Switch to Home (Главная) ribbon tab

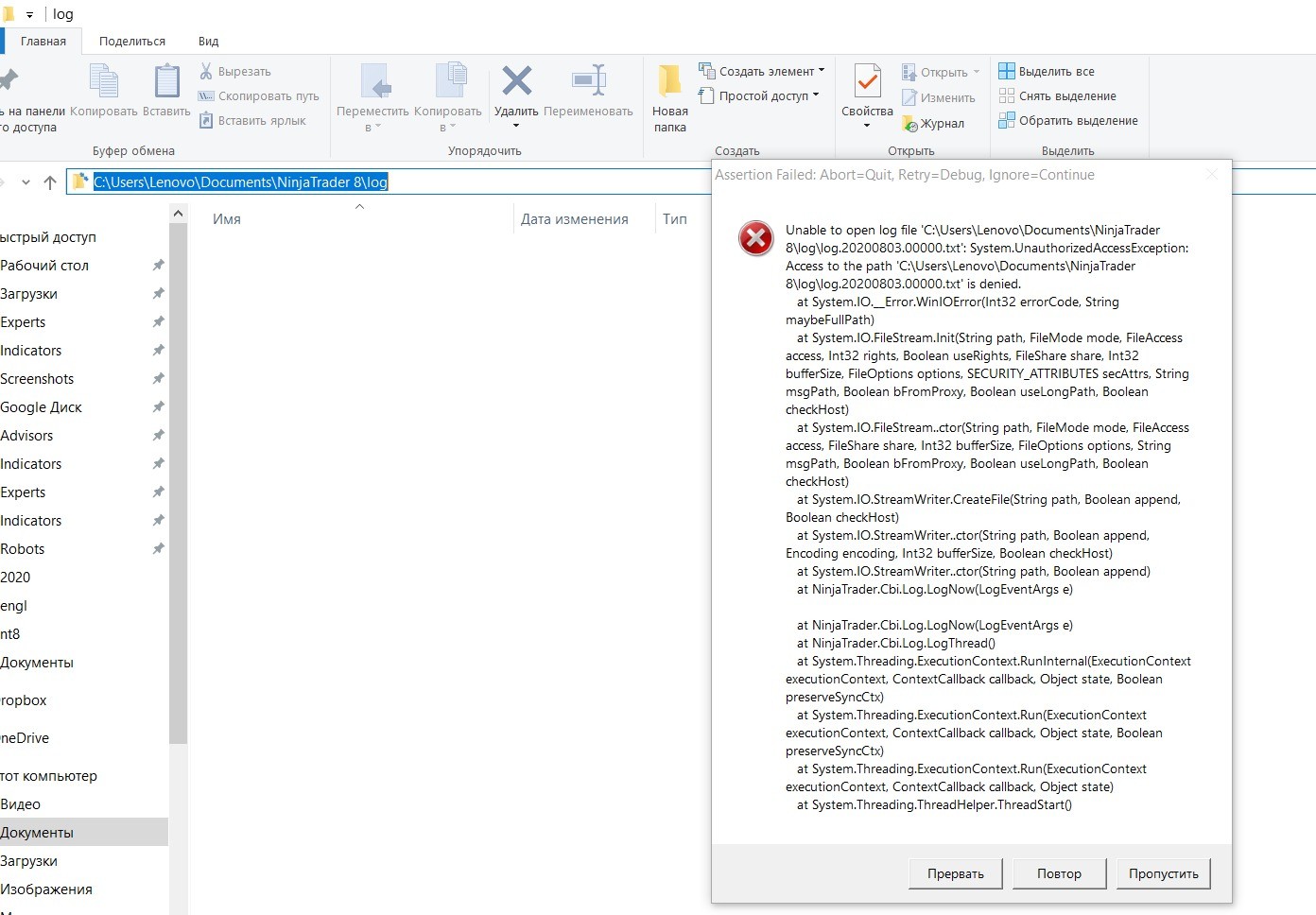click(43, 42)
